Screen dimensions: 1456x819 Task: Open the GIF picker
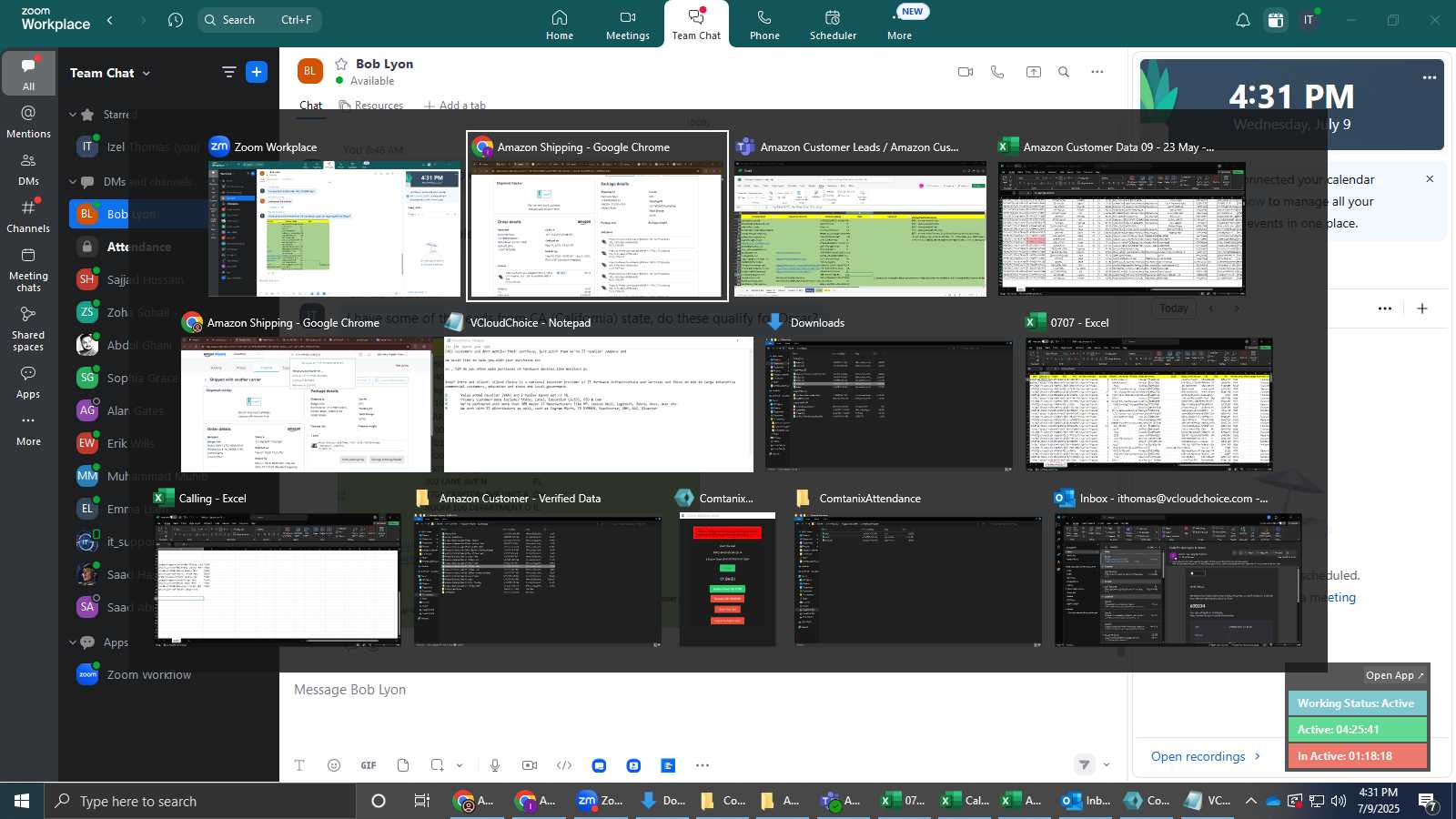[x=369, y=765]
